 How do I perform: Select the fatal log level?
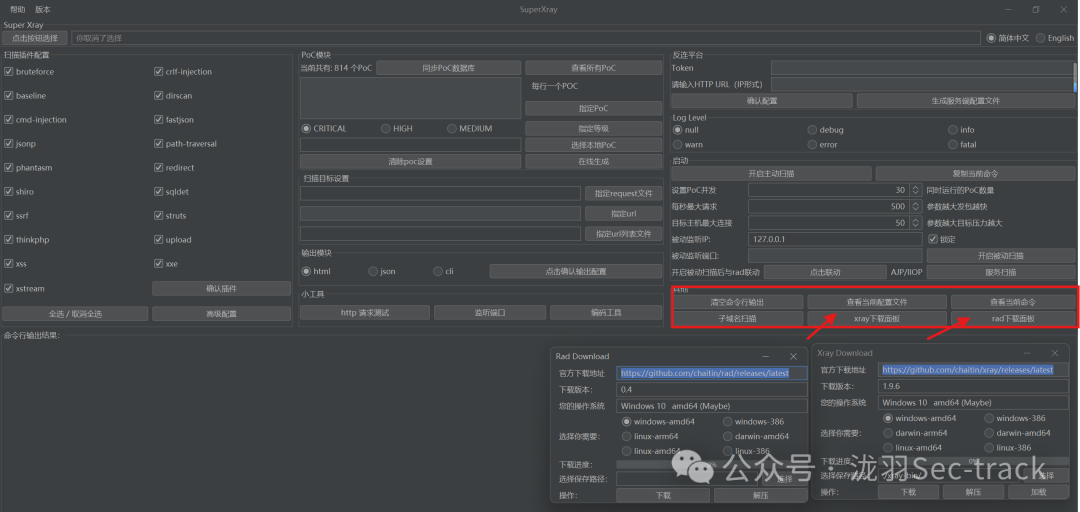[953, 145]
